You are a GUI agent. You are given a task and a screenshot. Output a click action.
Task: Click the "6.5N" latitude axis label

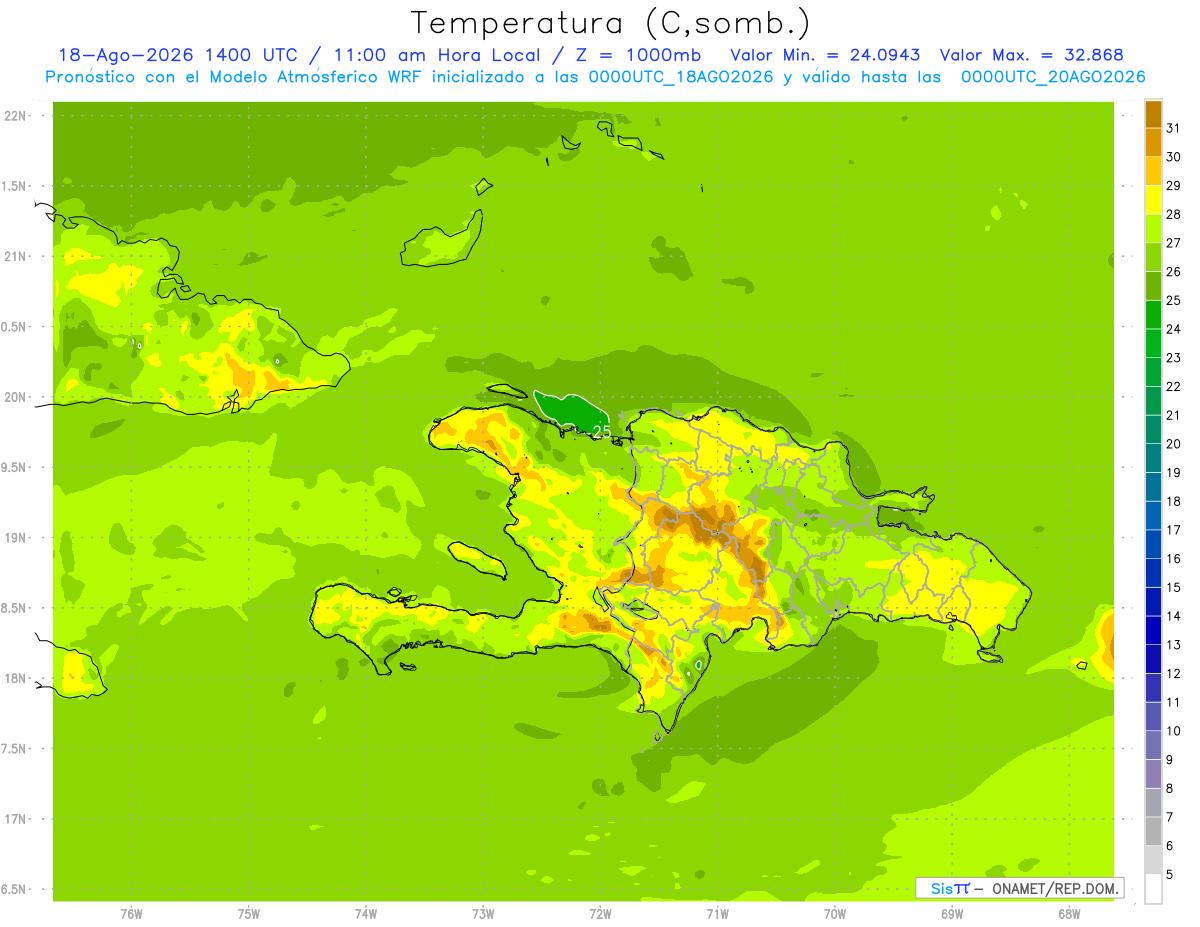tap(15, 889)
